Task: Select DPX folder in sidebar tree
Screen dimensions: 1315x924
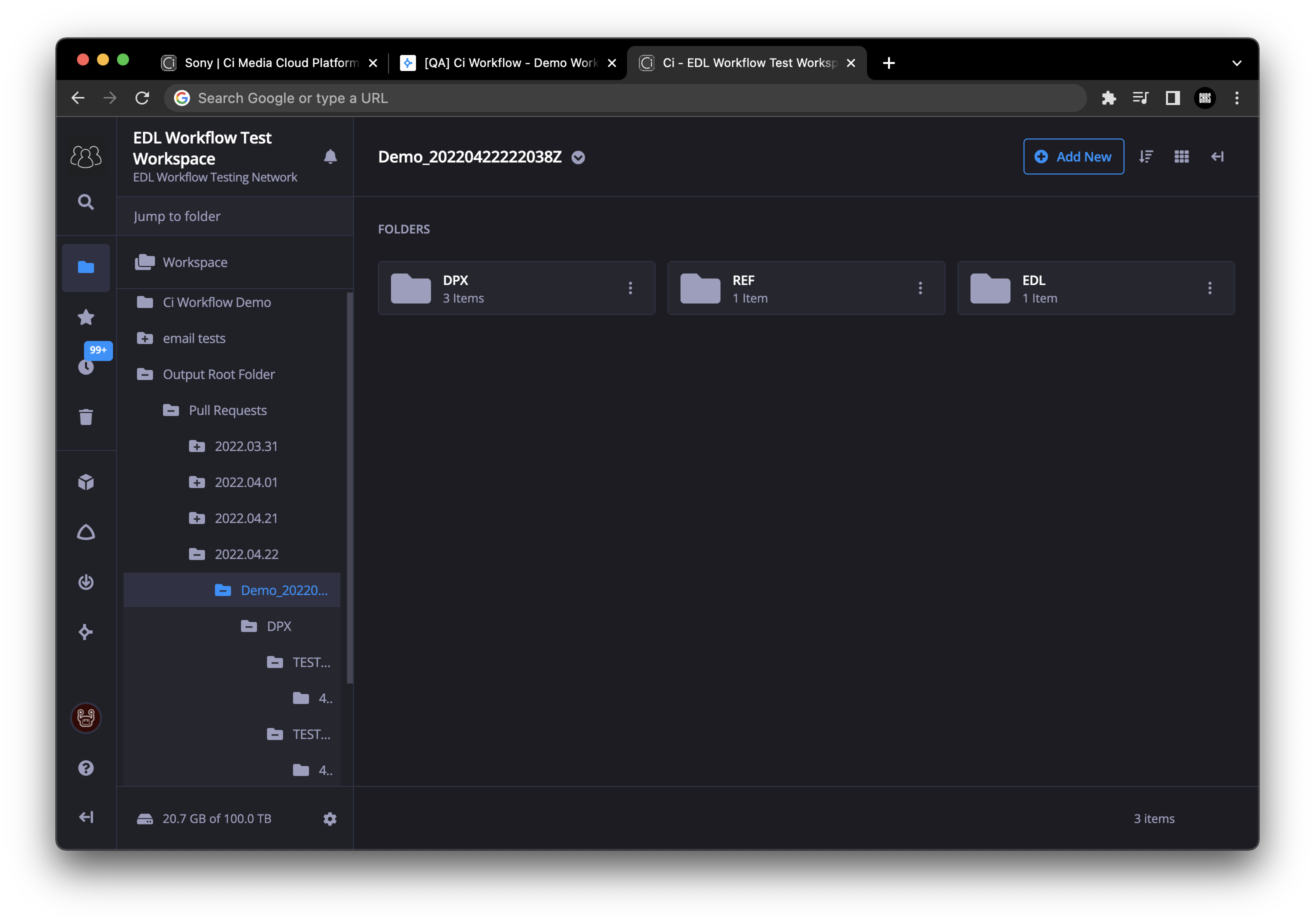Action: pyautogui.click(x=279, y=626)
